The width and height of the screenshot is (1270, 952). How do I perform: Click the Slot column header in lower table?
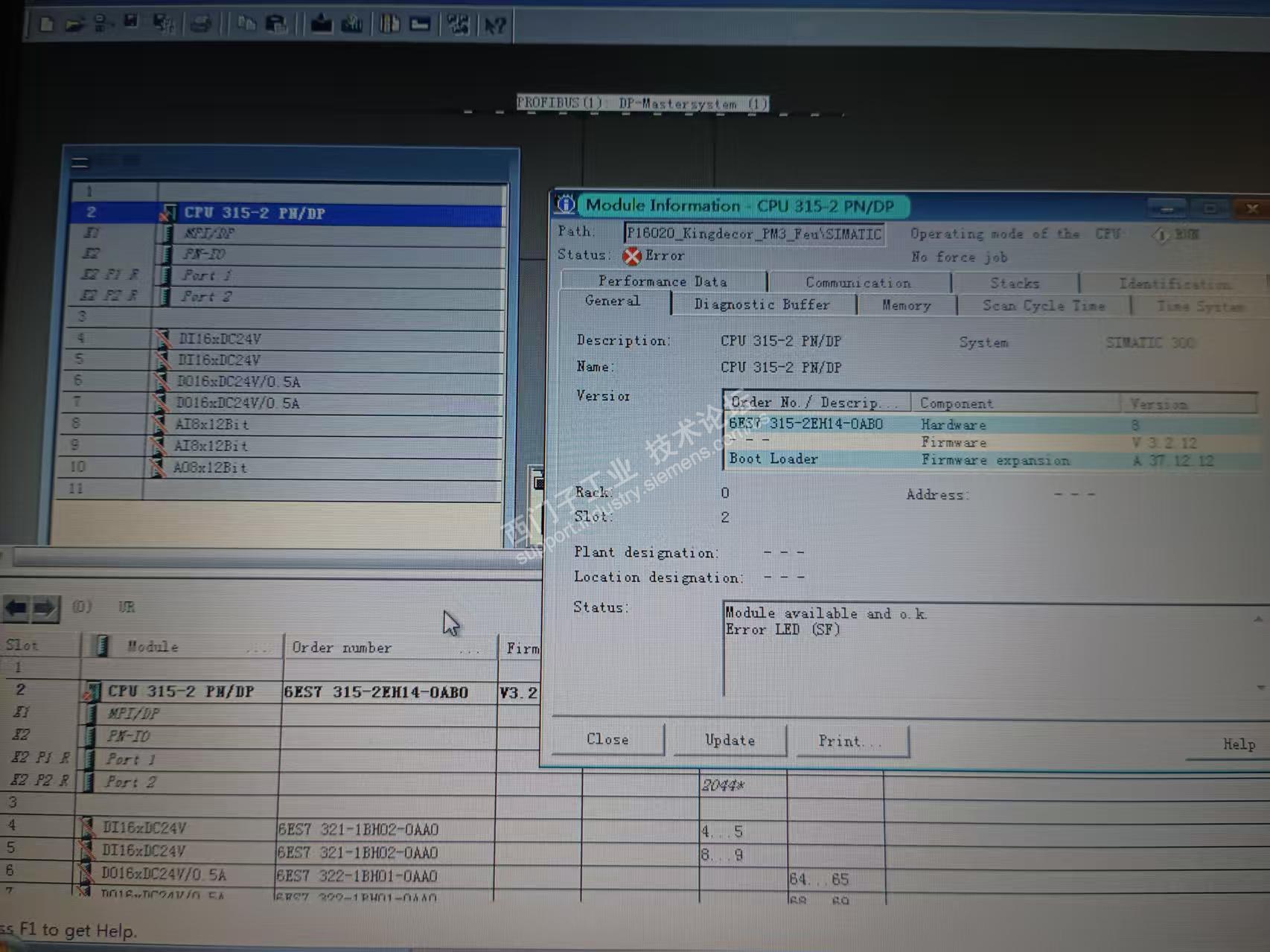pyautogui.click(x=41, y=645)
